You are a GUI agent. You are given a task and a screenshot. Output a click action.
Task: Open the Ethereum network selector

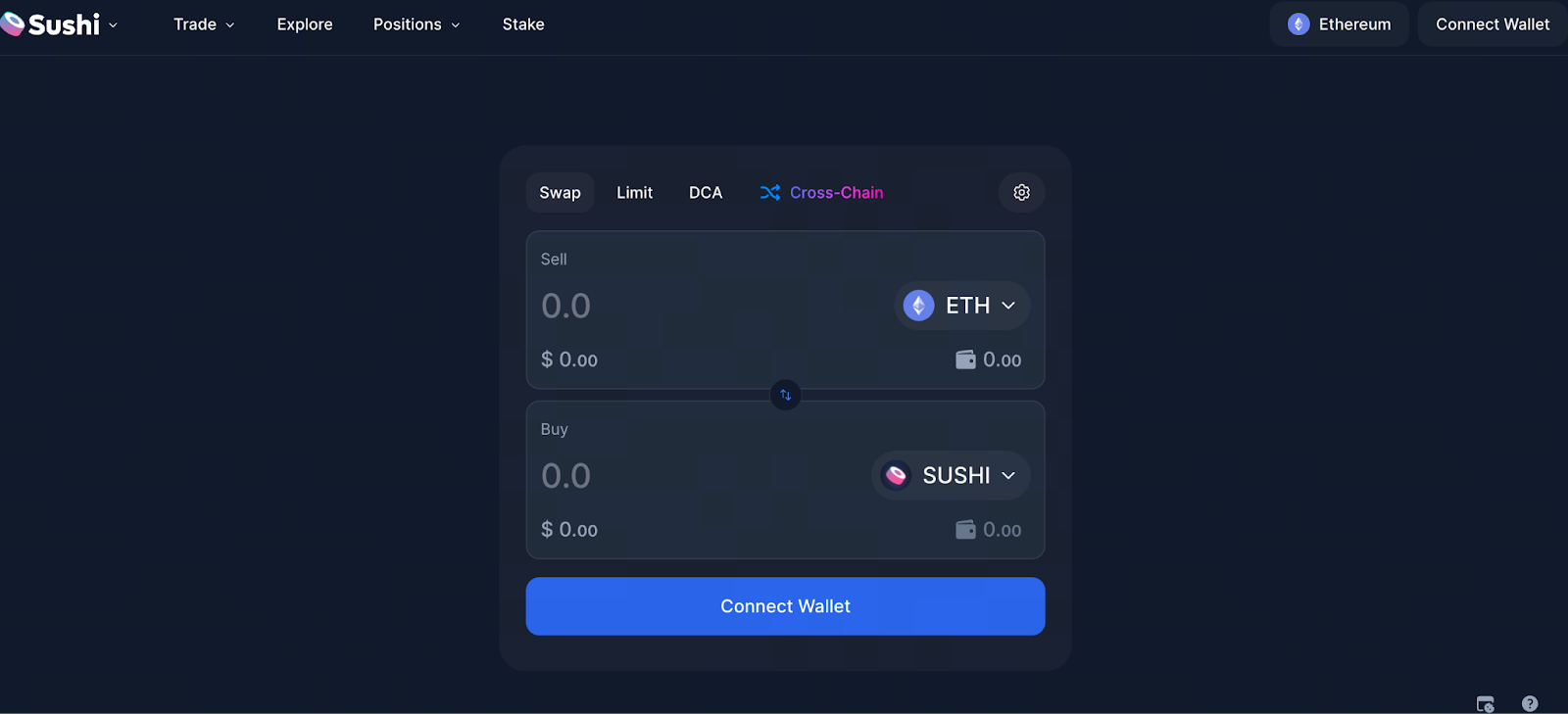[1339, 24]
